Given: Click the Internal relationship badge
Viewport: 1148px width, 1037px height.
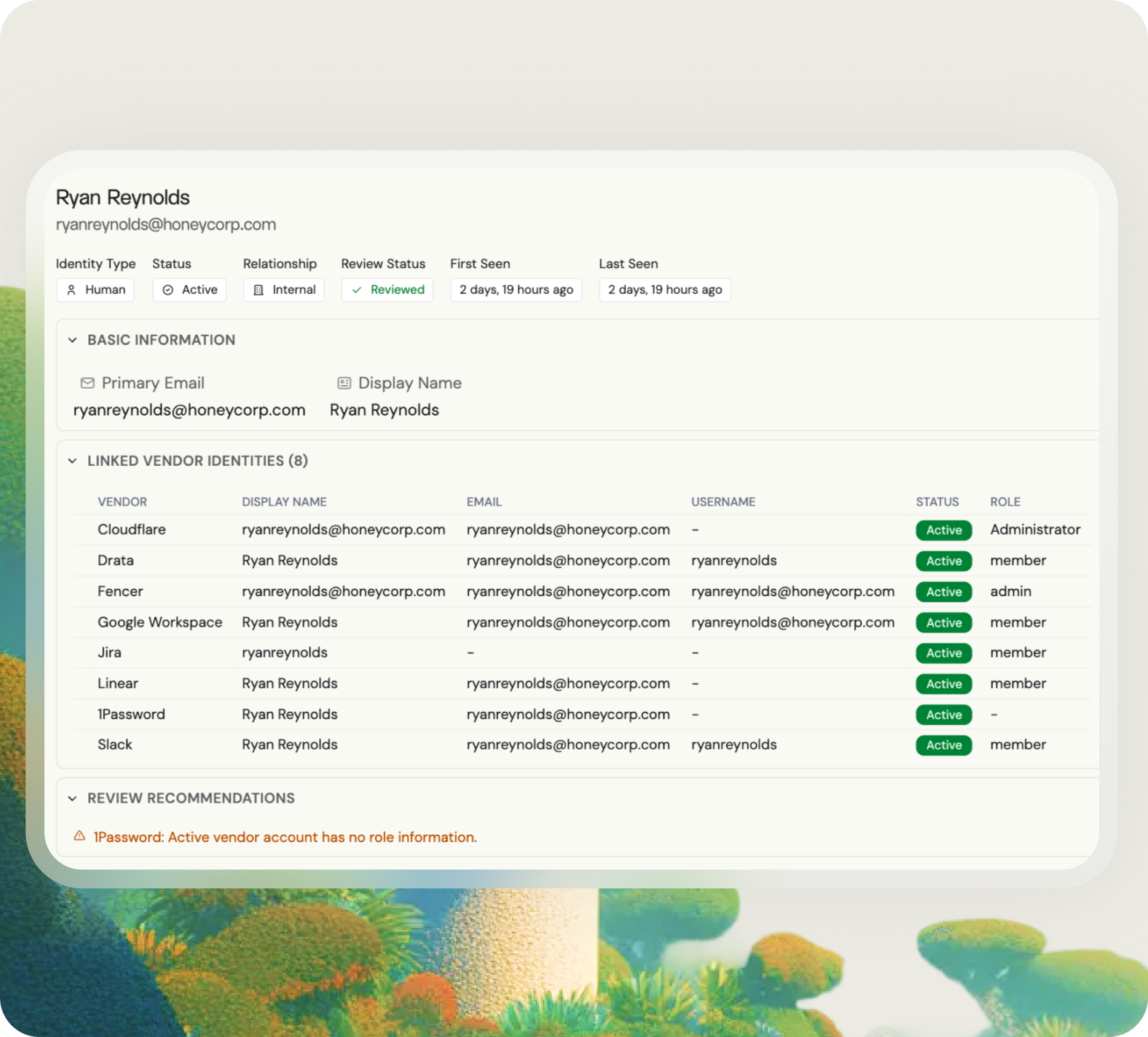Looking at the screenshot, I should 284,290.
